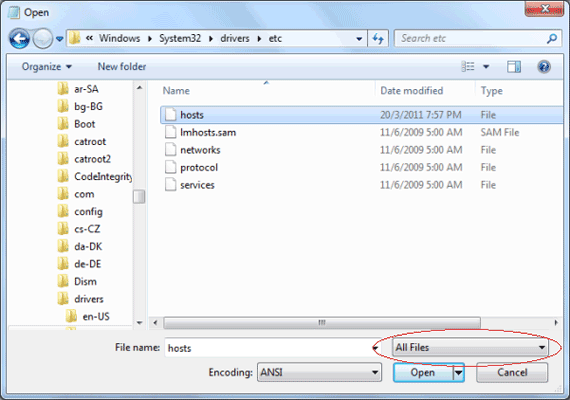
Task: Select the networks file
Action: (362, 150)
